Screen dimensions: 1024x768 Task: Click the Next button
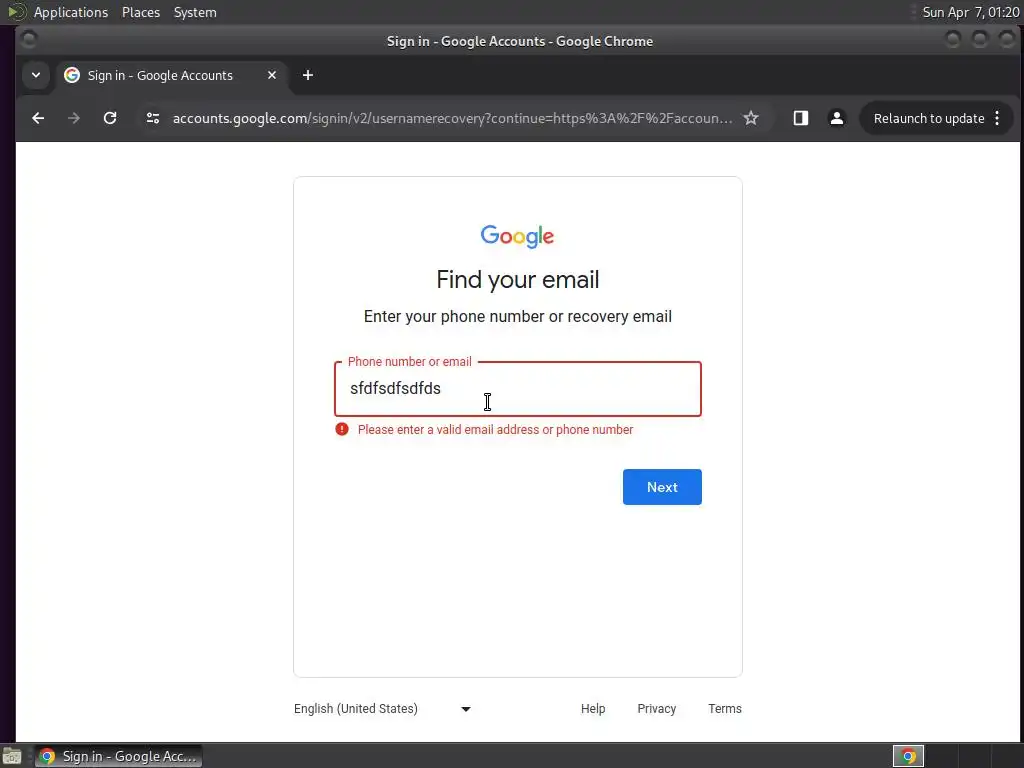[662, 487]
